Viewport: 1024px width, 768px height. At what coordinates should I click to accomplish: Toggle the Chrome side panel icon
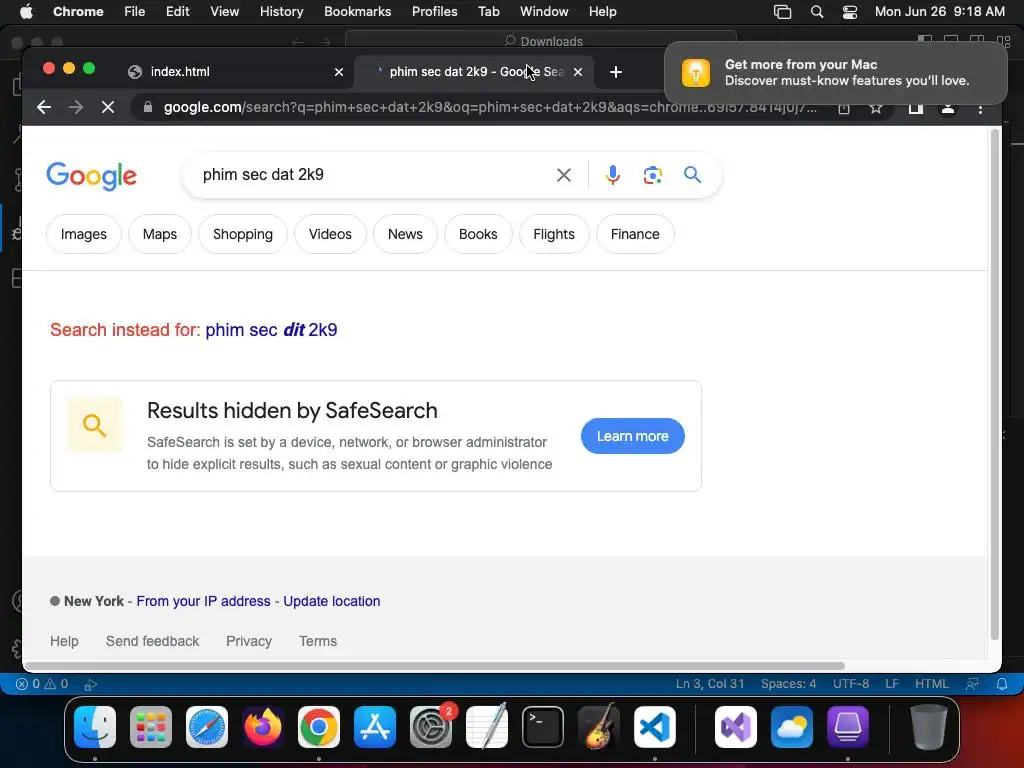point(916,108)
